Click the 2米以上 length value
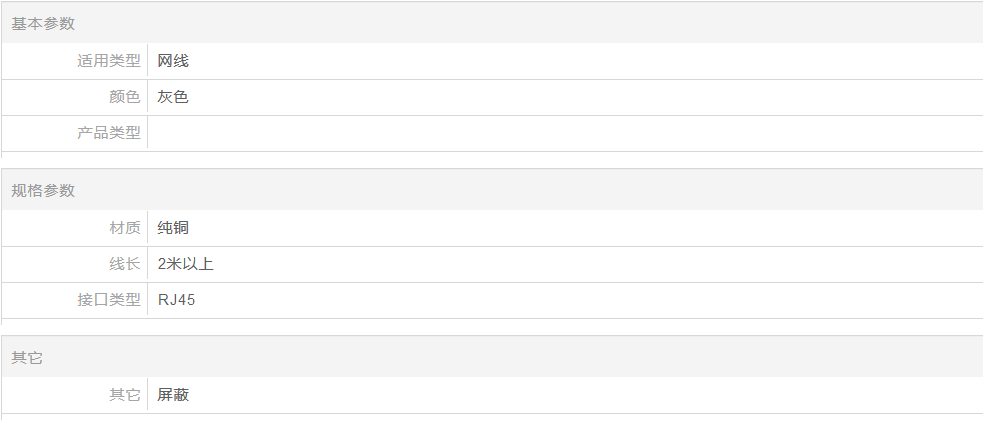The width and height of the screenshot is (992, 429). pyautogui.click(x=185, y=264)
